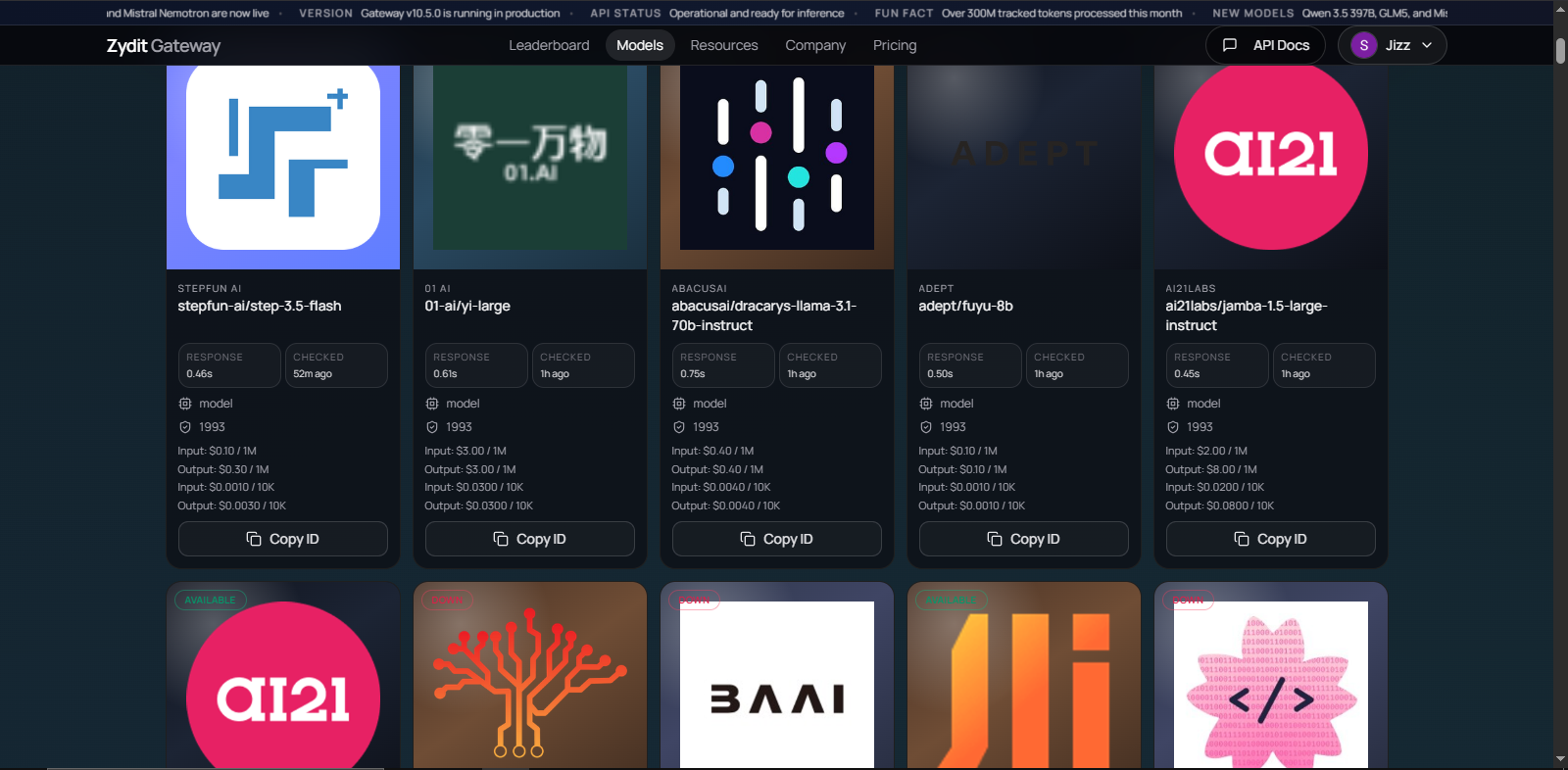Copy ID for 01-ai/yi-large
Viewport: 1568px width, 770px height.
pyautogui.click(x=530, y=539)
